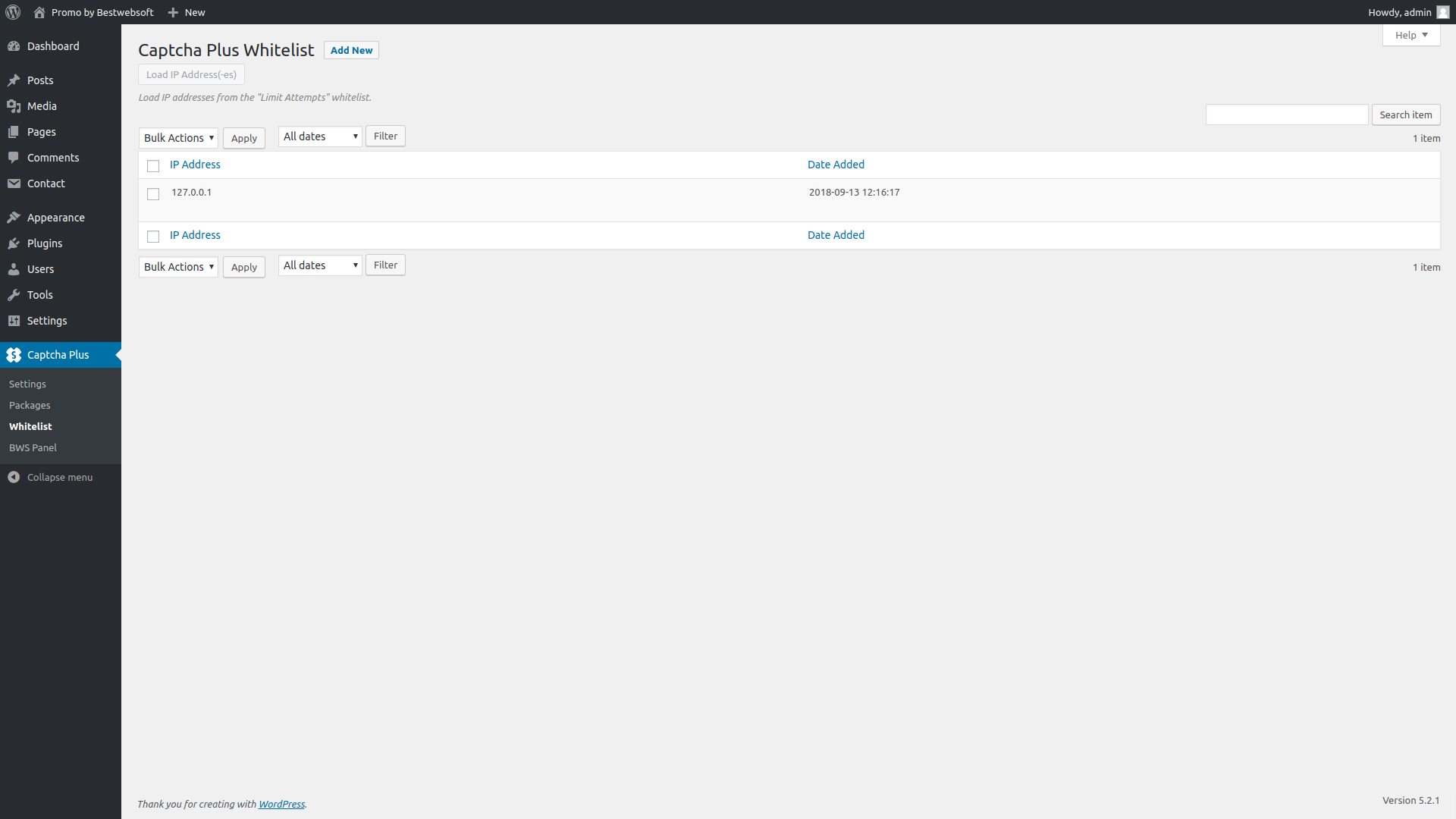Open the Posts menu

point(61,80)
